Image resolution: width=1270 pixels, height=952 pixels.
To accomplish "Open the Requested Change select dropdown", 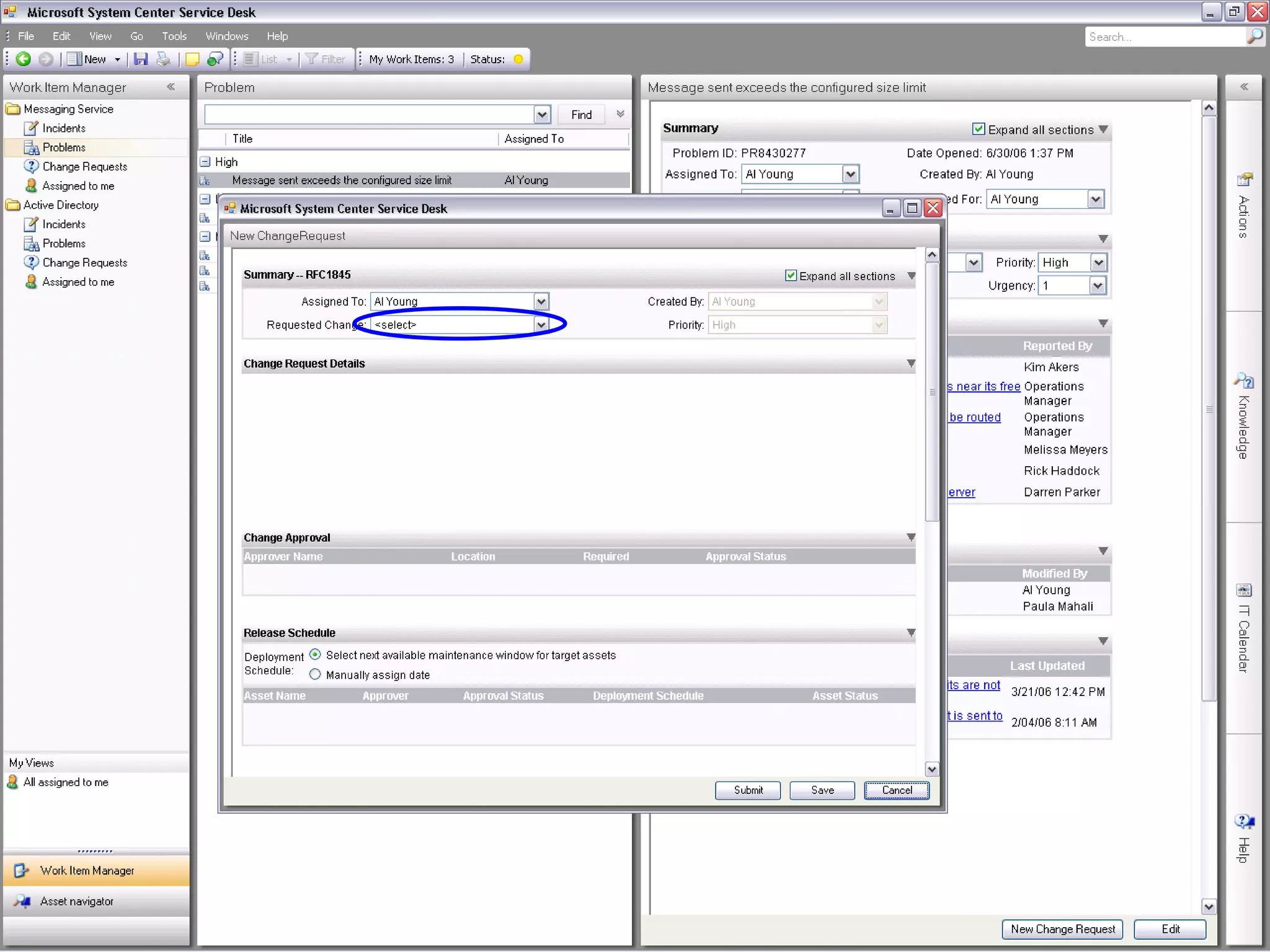I will (541, 325).
